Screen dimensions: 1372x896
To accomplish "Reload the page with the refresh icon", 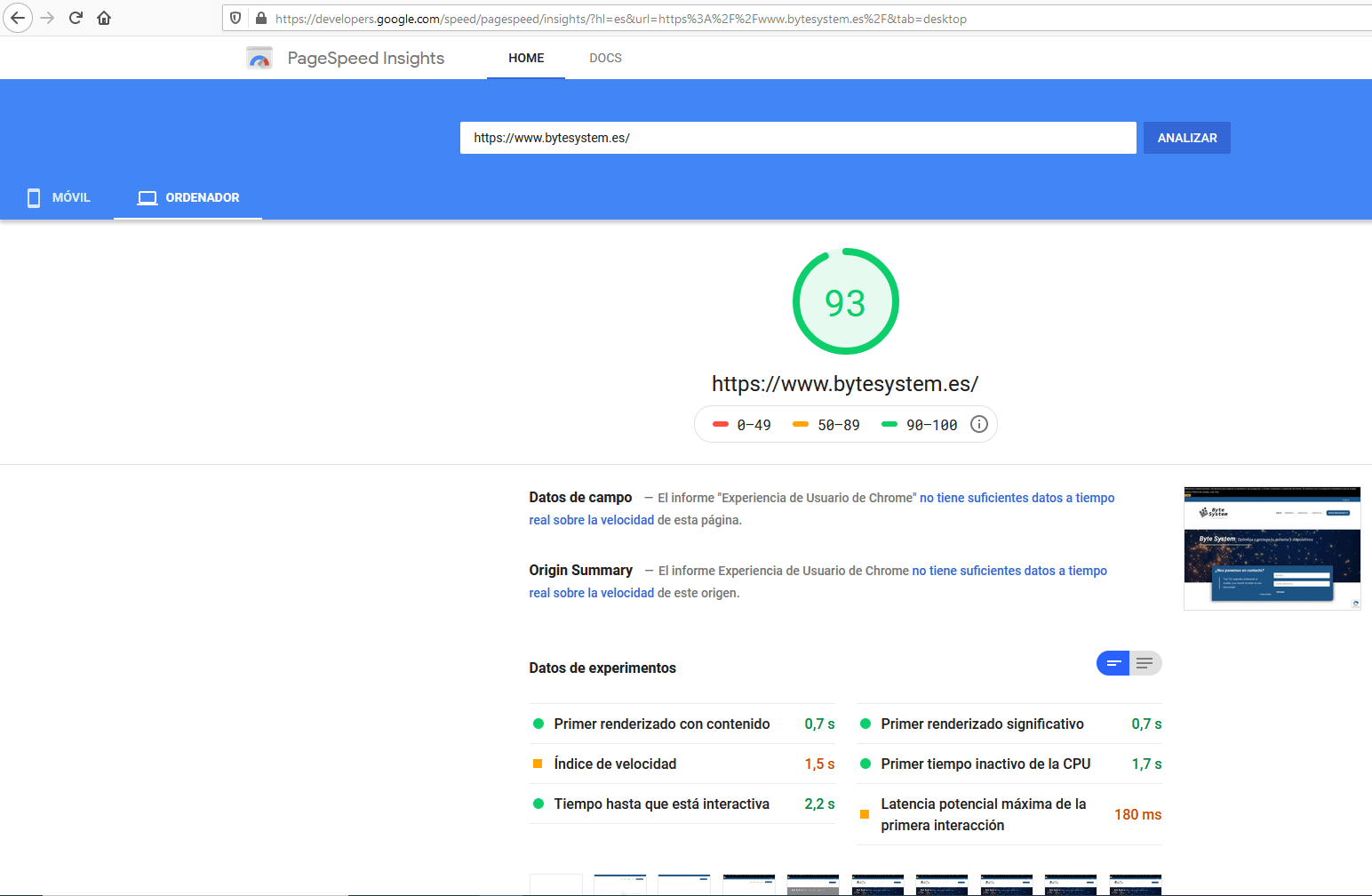I will (x=76, y=18).
